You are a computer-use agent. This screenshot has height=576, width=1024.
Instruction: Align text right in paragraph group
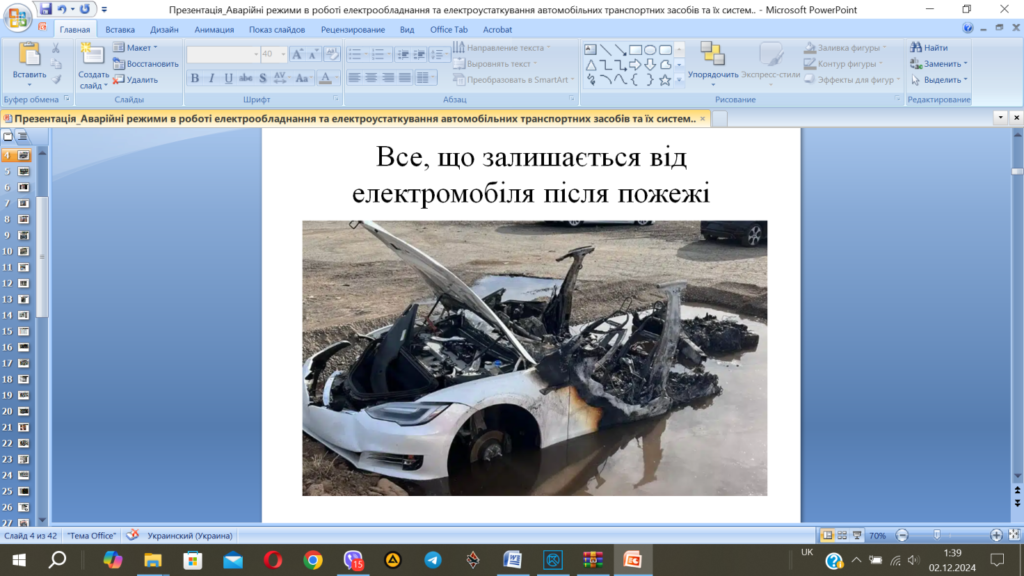tap(388, 78)
